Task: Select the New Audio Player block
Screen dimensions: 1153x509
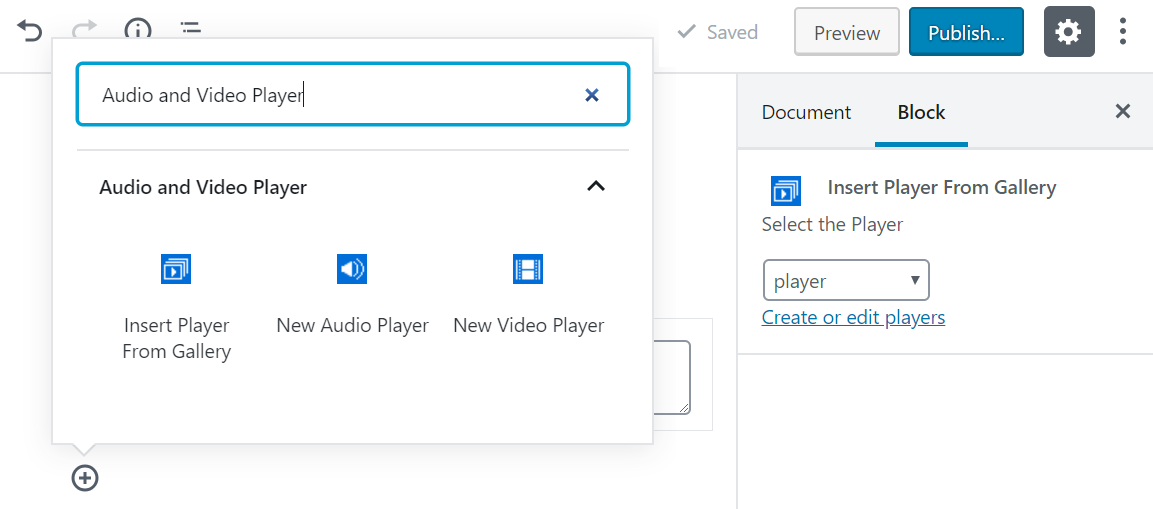Action: tap(352, 294)
